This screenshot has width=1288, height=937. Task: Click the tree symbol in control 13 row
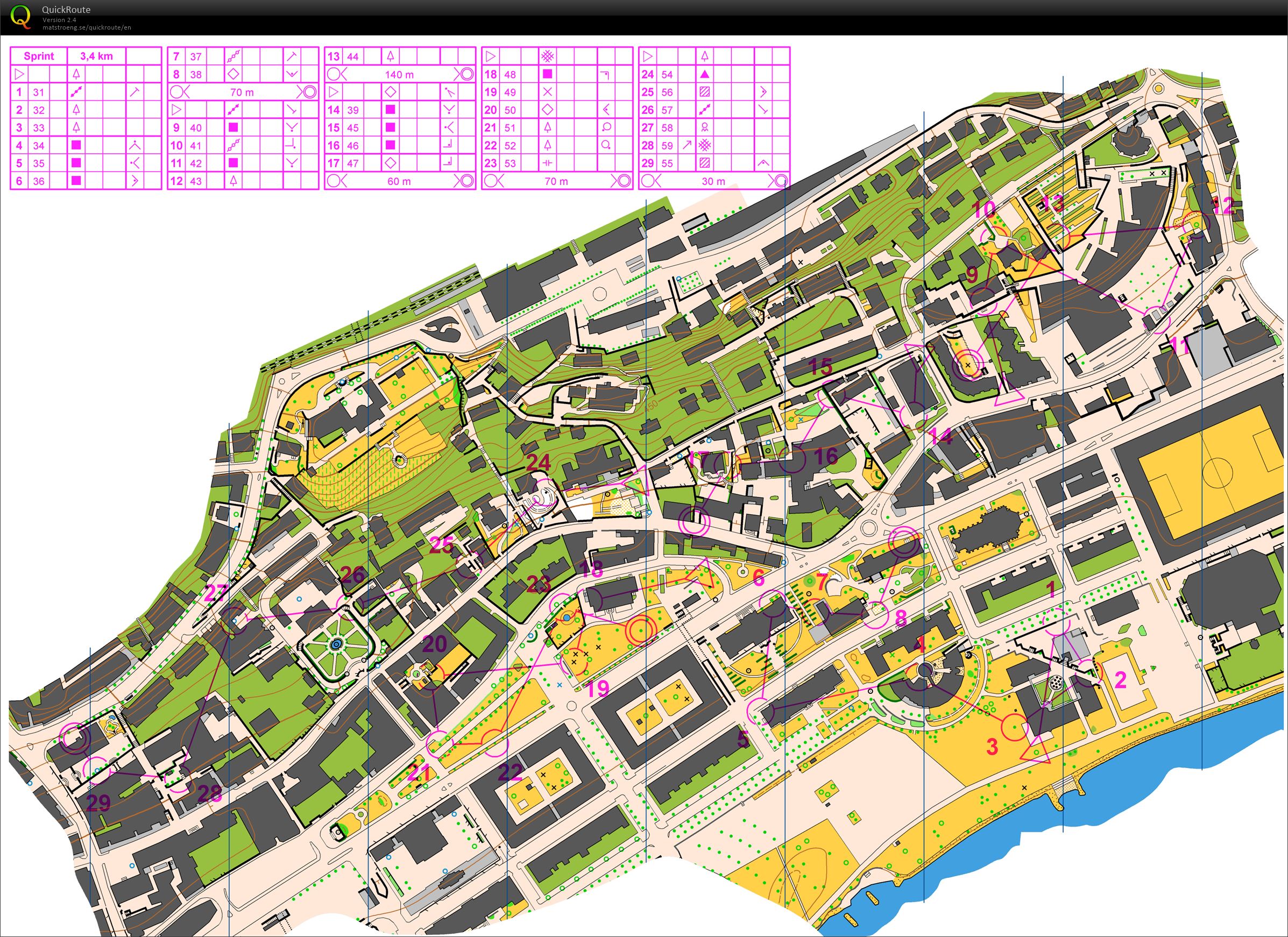pos(391,56)
